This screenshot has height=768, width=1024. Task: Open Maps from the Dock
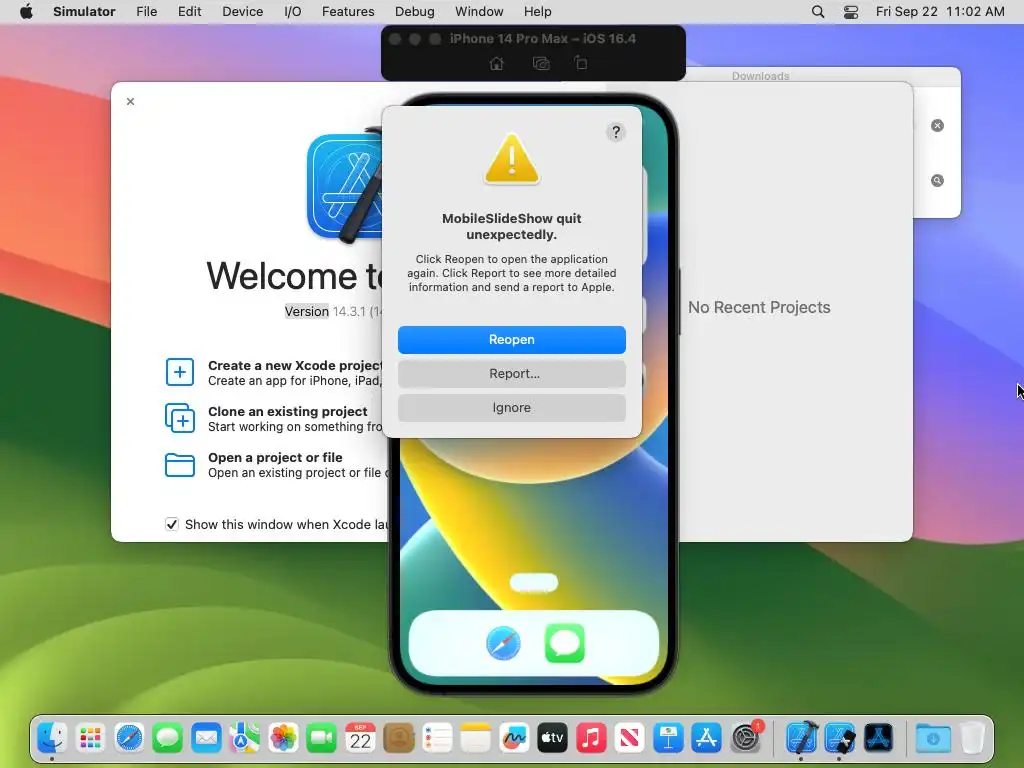[x=244, y=738]
